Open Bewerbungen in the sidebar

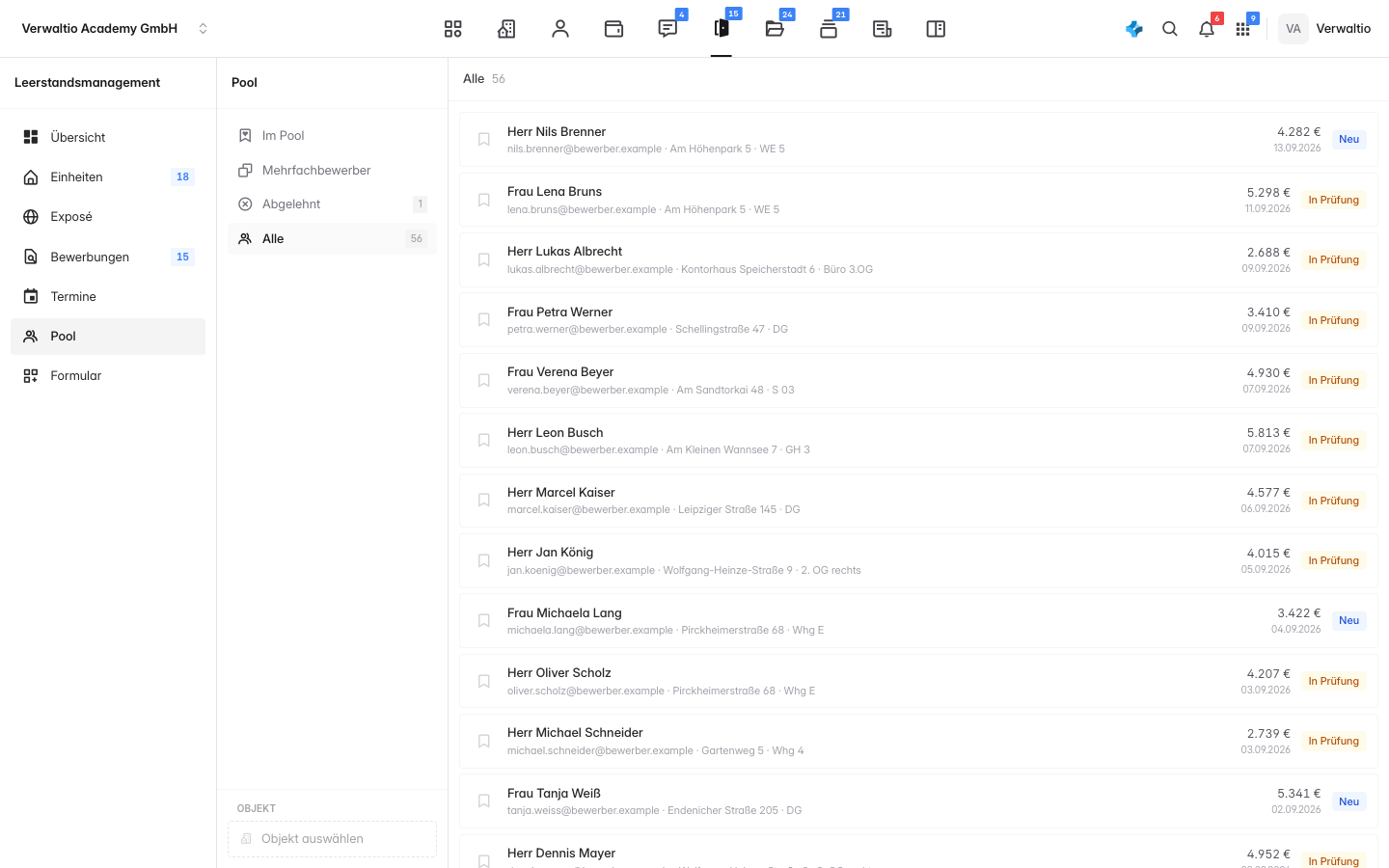pyautogui.click(x=108, y=257)
